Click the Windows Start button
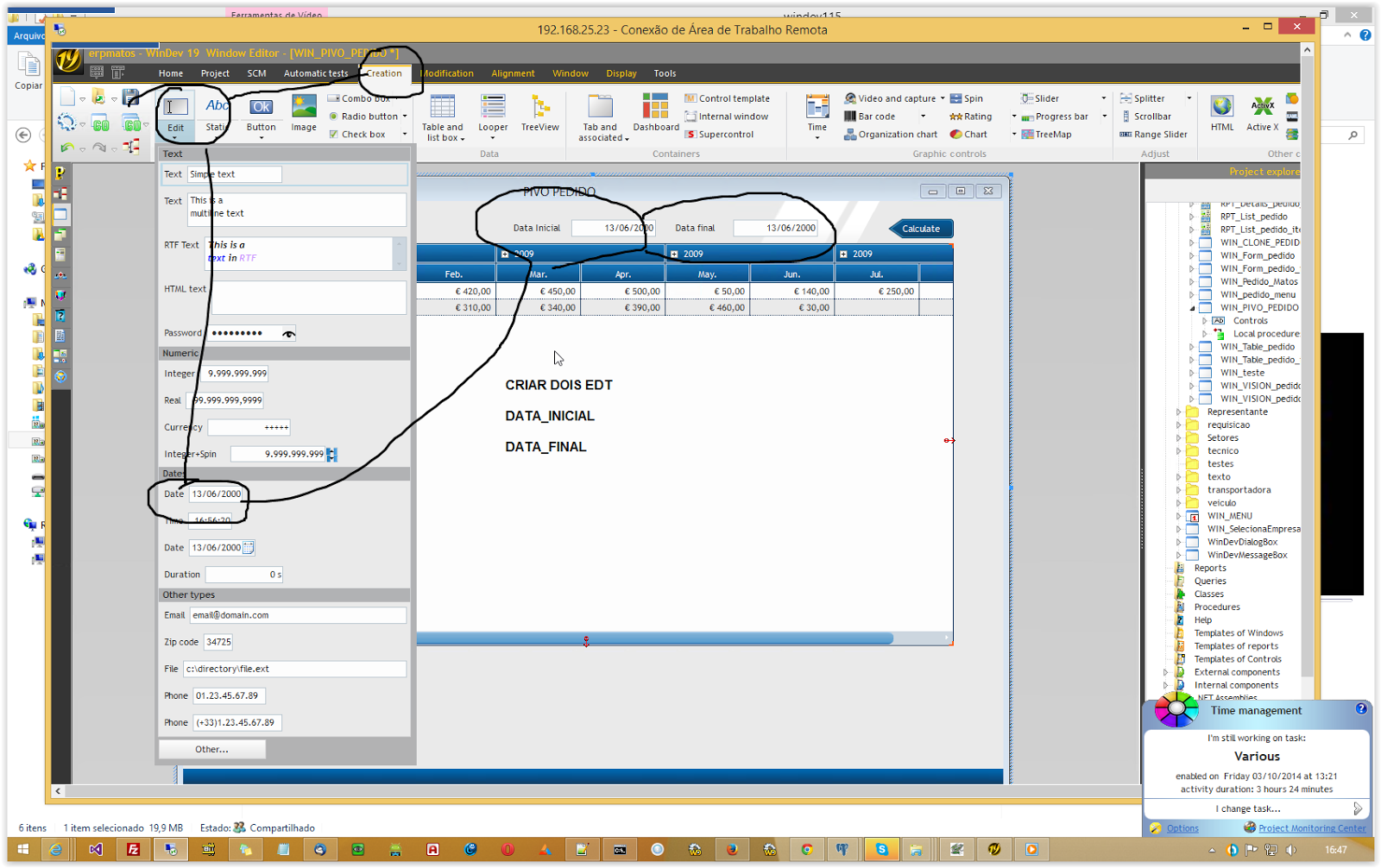The height and width of the screenshot is (868, 1381). [x=22, y=850]
